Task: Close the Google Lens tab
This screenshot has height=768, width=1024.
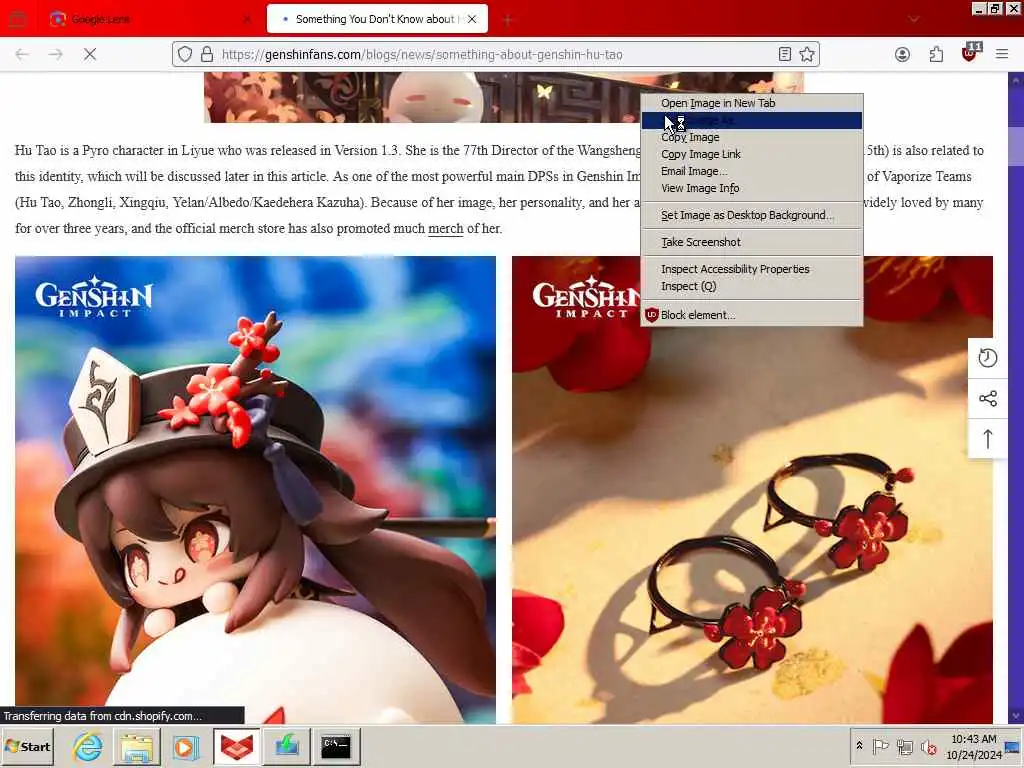Action: pos(246,20)
